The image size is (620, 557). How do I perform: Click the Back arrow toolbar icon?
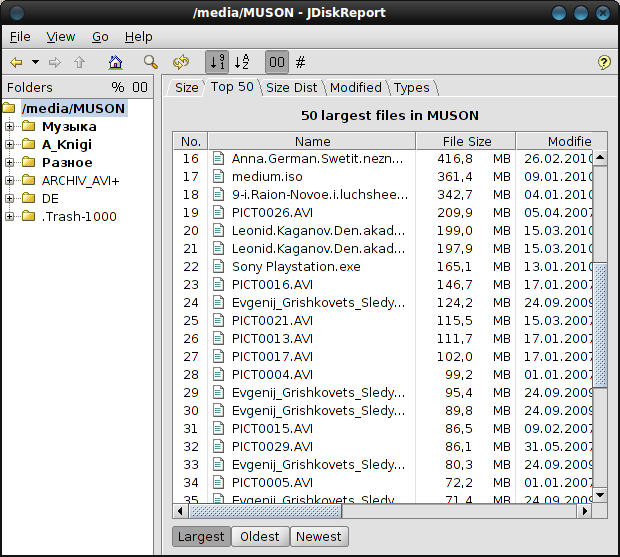tap(16, 62)
